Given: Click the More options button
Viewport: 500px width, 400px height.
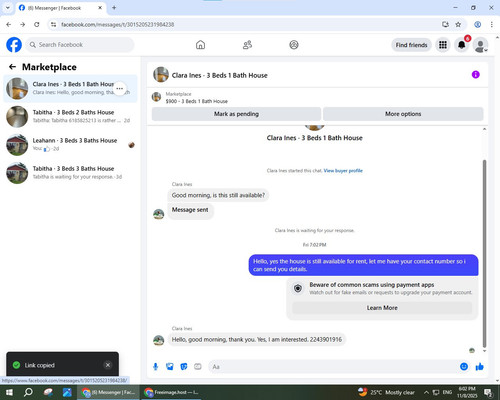Looking at the screenshot, I should [403, 114].
